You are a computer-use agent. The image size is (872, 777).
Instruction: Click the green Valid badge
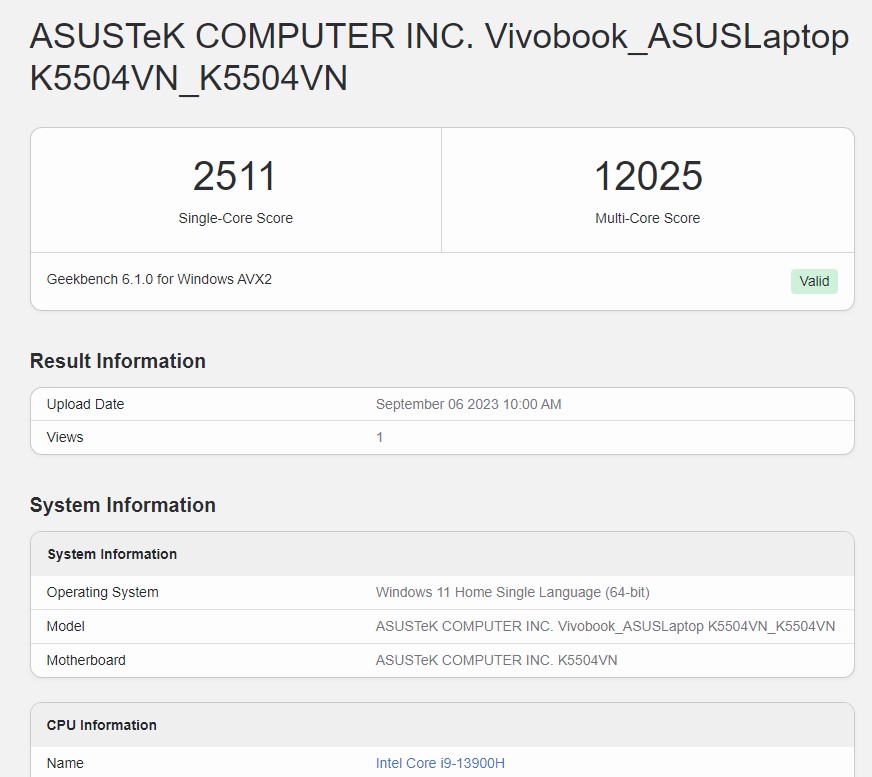(x=814, y=281)
